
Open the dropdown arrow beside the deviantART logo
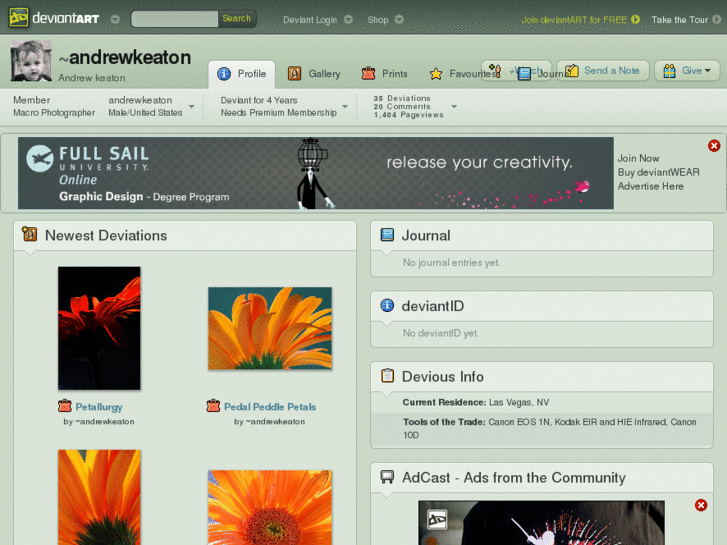click(115, 19)
